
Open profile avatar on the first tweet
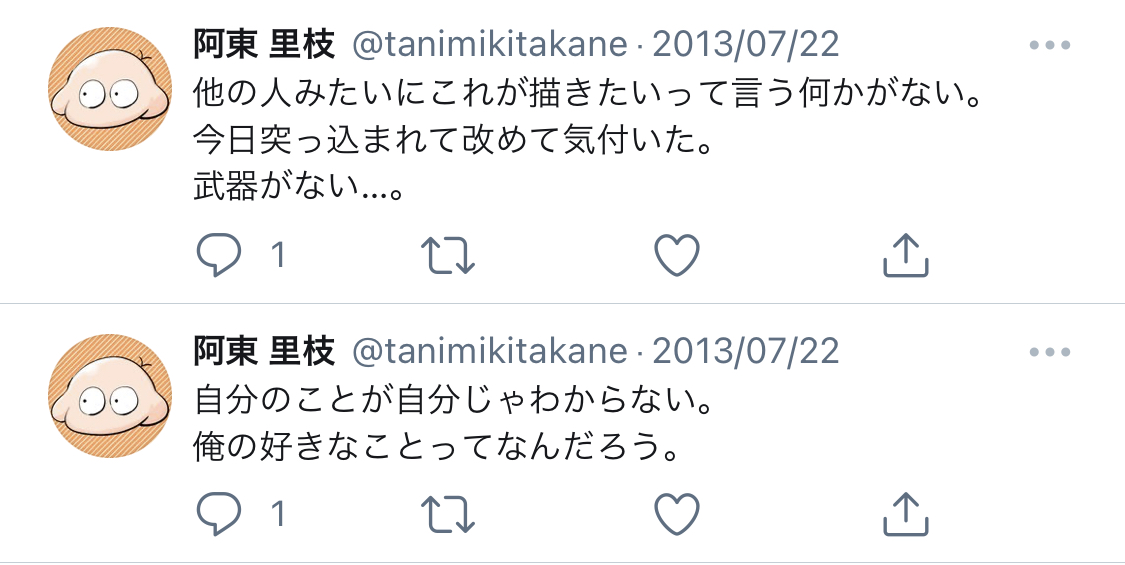coord(110,88)
